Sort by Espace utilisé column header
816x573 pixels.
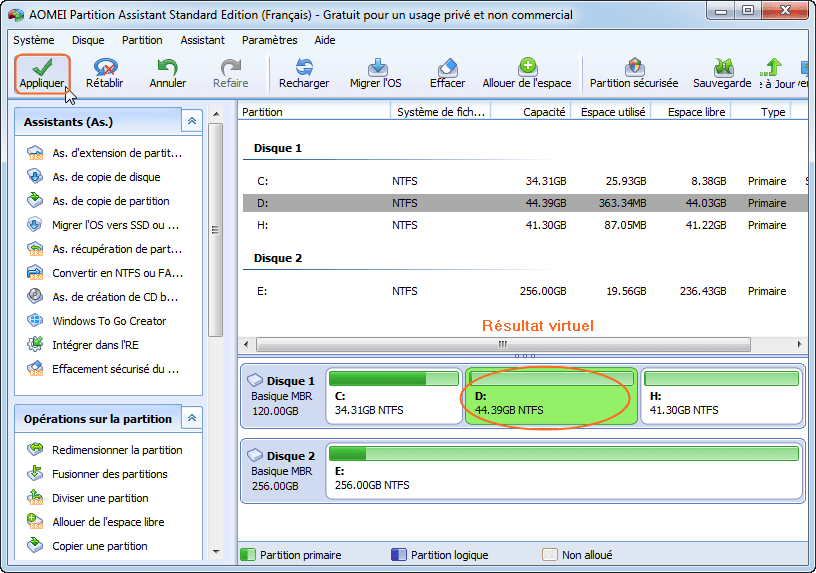tap(612, 112)
